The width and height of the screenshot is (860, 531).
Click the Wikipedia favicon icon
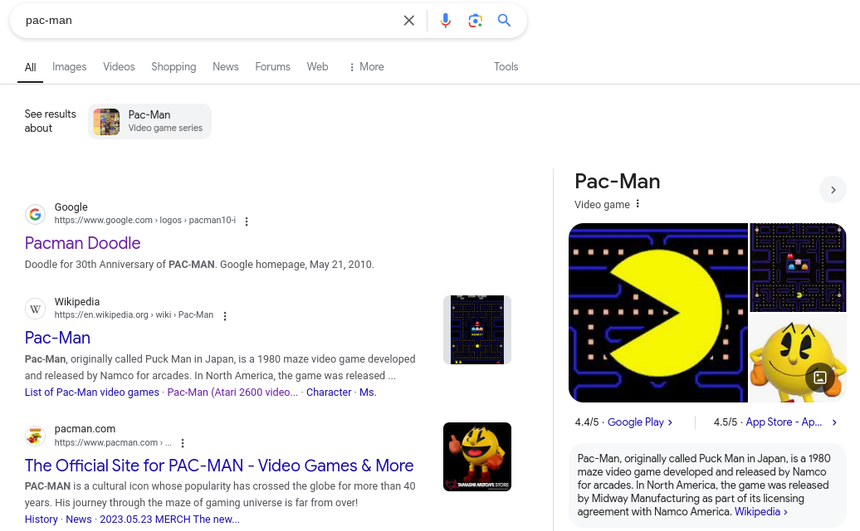click(x=35, y=308)
